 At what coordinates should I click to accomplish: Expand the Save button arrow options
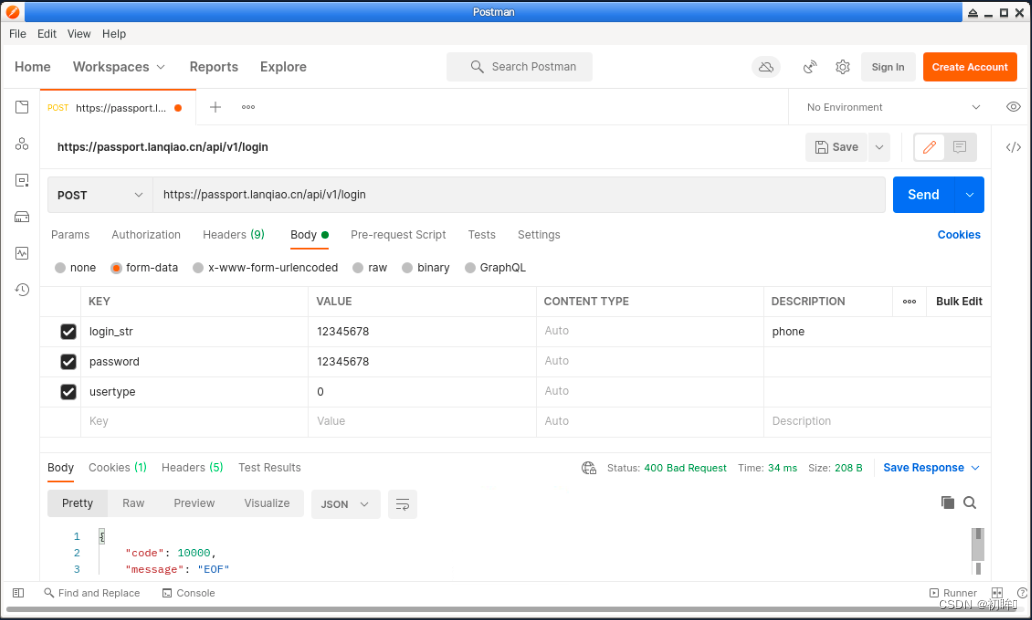point(879,147)
